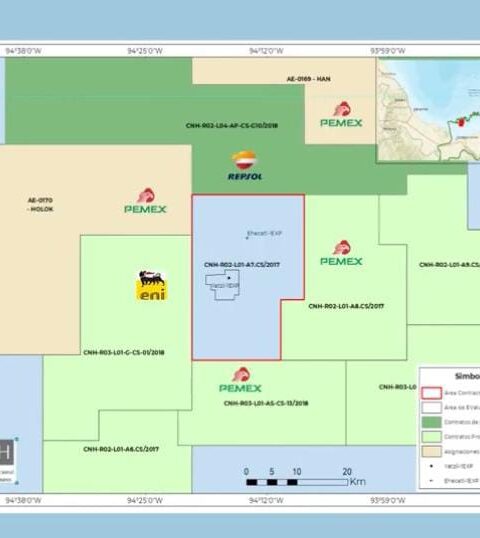Click the 'CNH-R03-L01-G-CS-01/2018' block label
Viewport: 480px width, 538px height.
[x=124, y=352]
